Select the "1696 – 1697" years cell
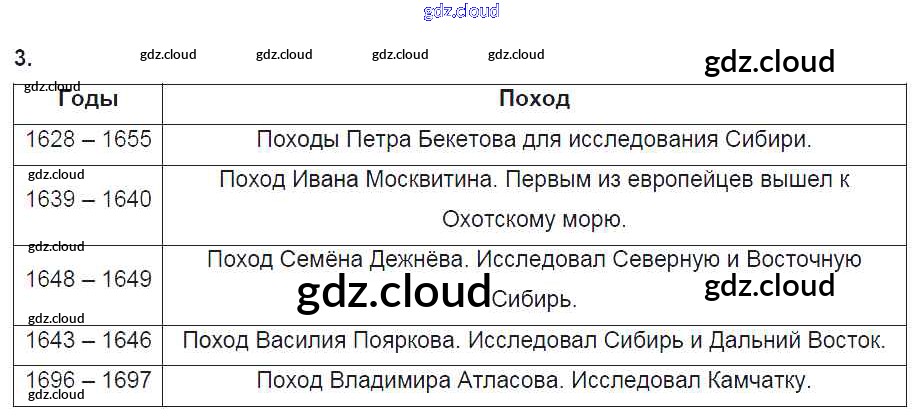Viewport: 922px width, 420px height. pos(88,380)
